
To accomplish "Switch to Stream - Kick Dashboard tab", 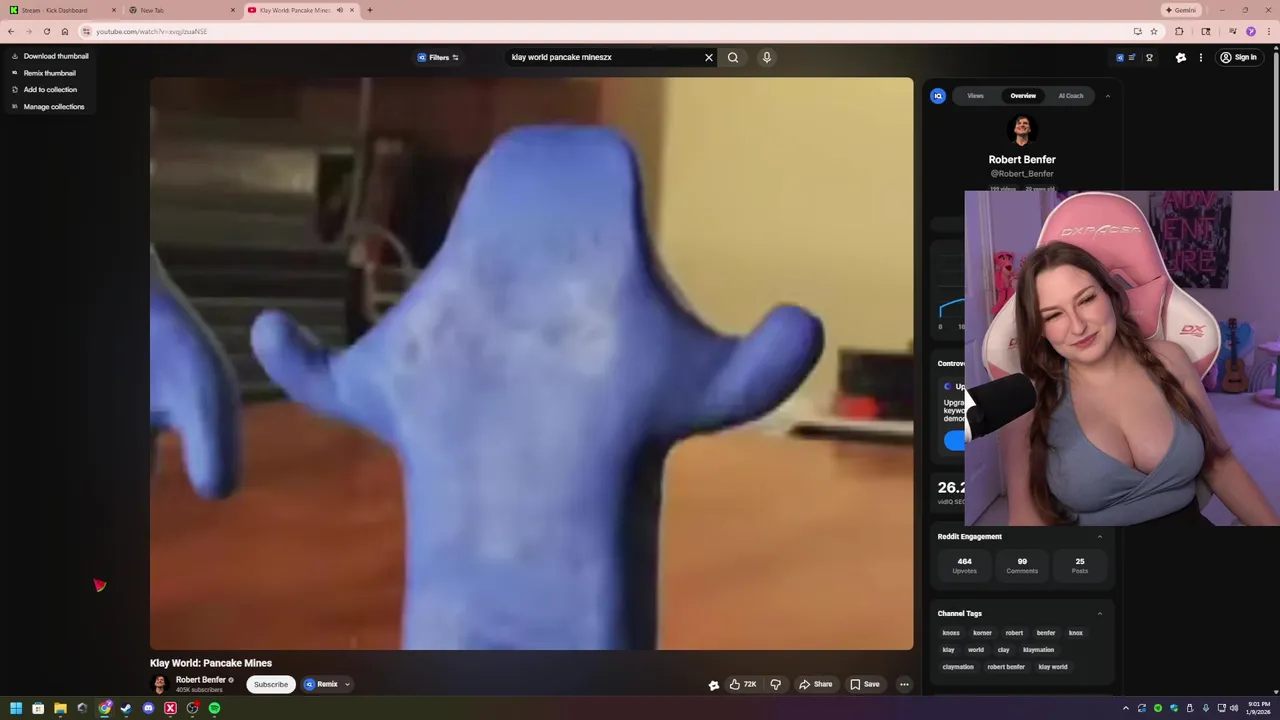I will (60, 10).
